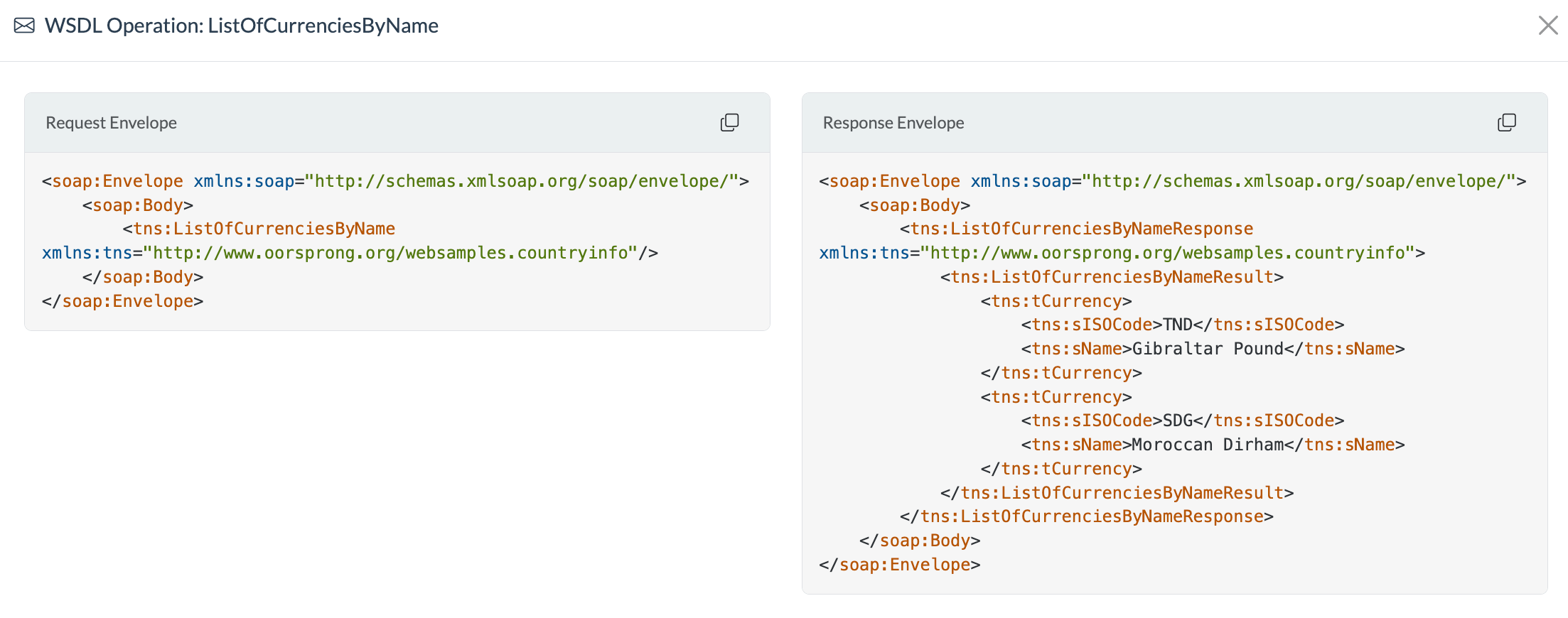1568x618 pixels.
Task: Click the Request Envelope panel heading
Action: (112, 123)
